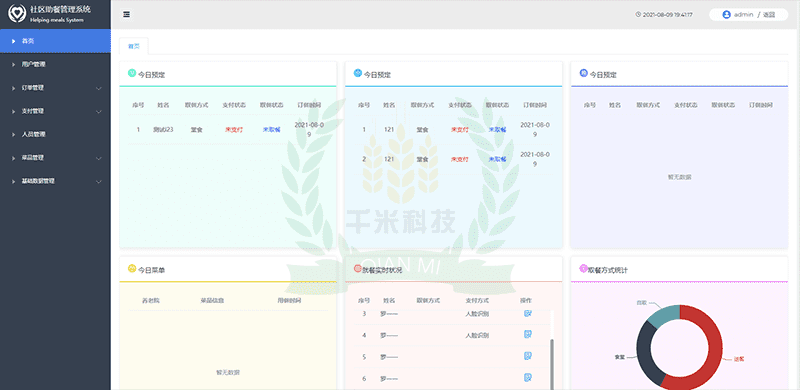Click the 今日菜单 card title
Screen dimensions: 800x390
152,270
